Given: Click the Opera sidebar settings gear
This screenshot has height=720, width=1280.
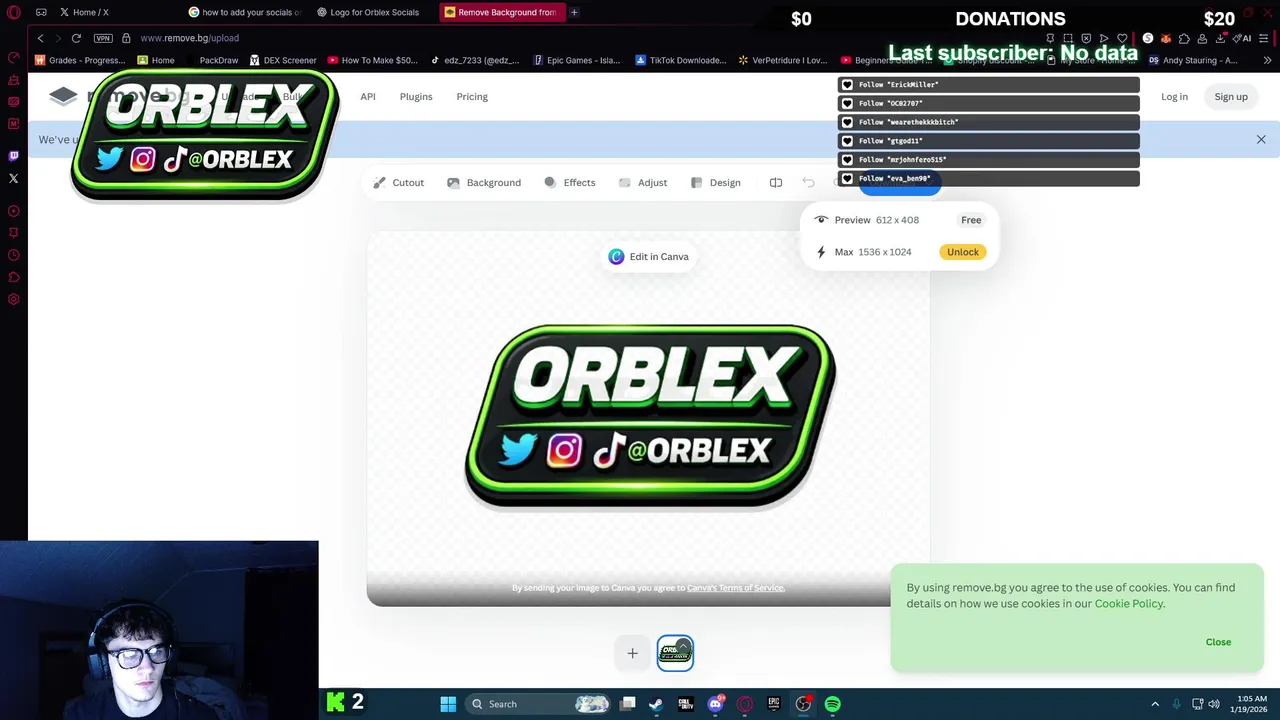Looking at the screenshot, I should [x=14, y=299].
